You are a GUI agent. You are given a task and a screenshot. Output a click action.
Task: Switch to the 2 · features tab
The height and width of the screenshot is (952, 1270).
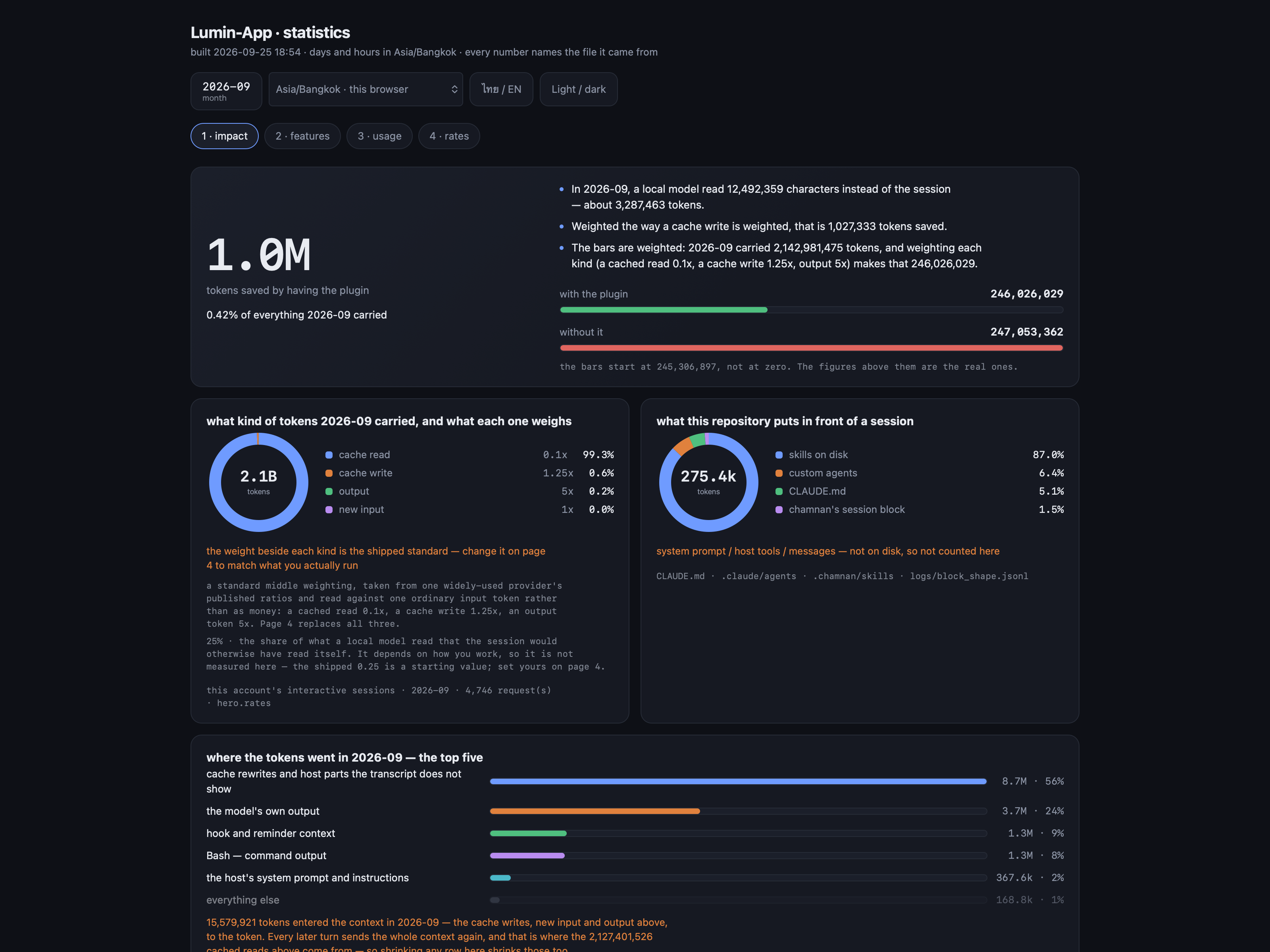[302, 136]
